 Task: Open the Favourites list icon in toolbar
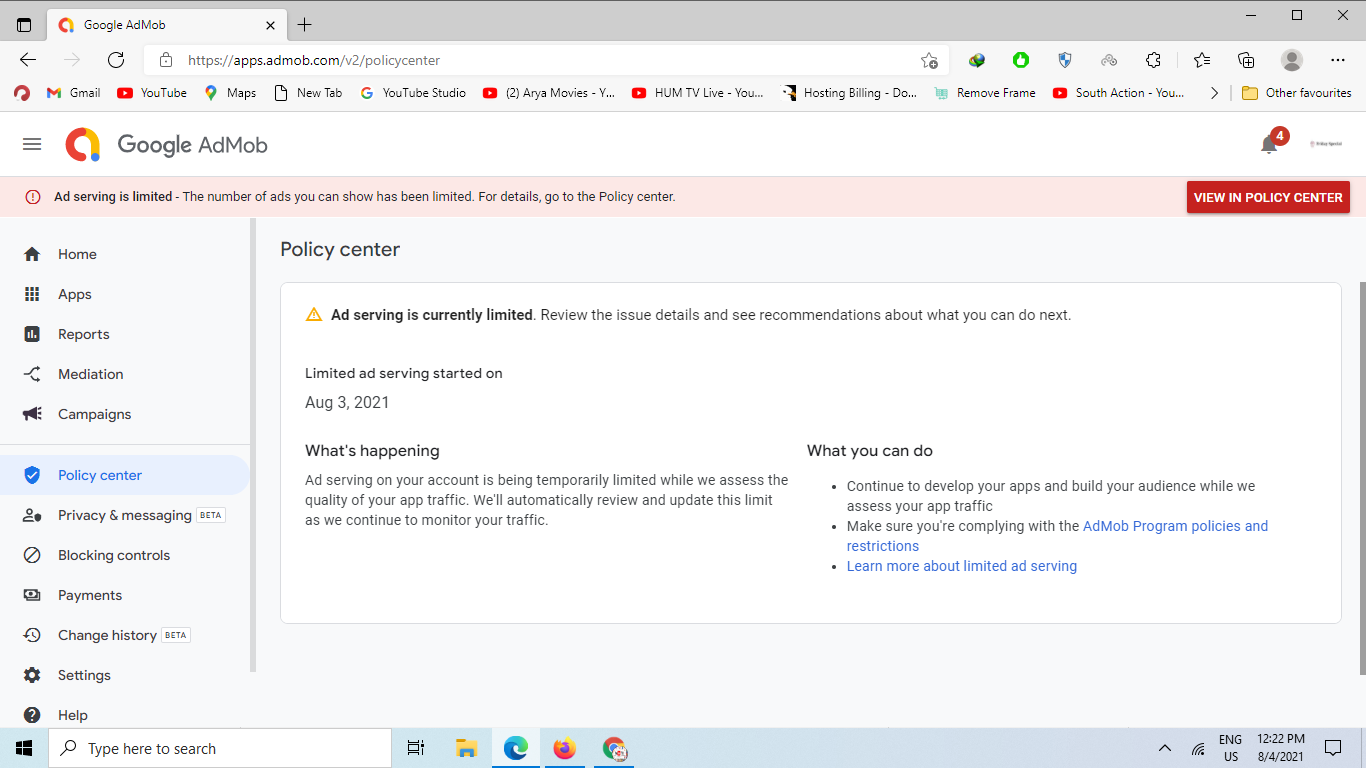tap(1202, 60)
